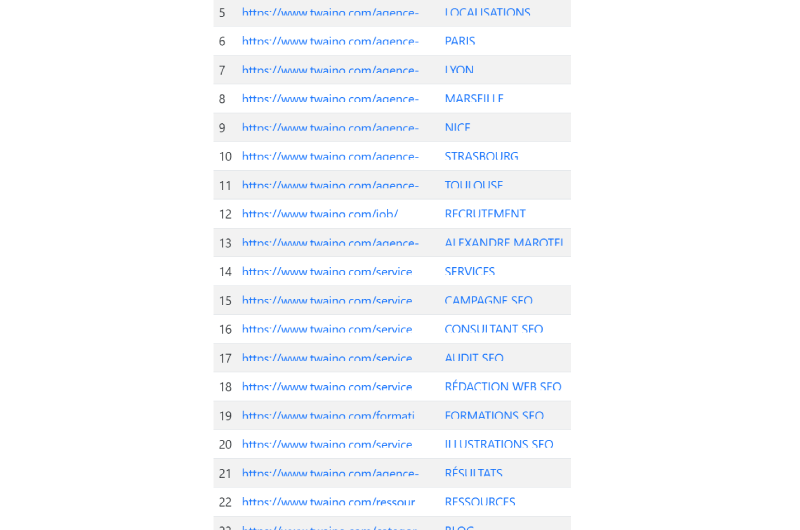Open the twaino.com/ressour URL in row 22

point(329,502)
